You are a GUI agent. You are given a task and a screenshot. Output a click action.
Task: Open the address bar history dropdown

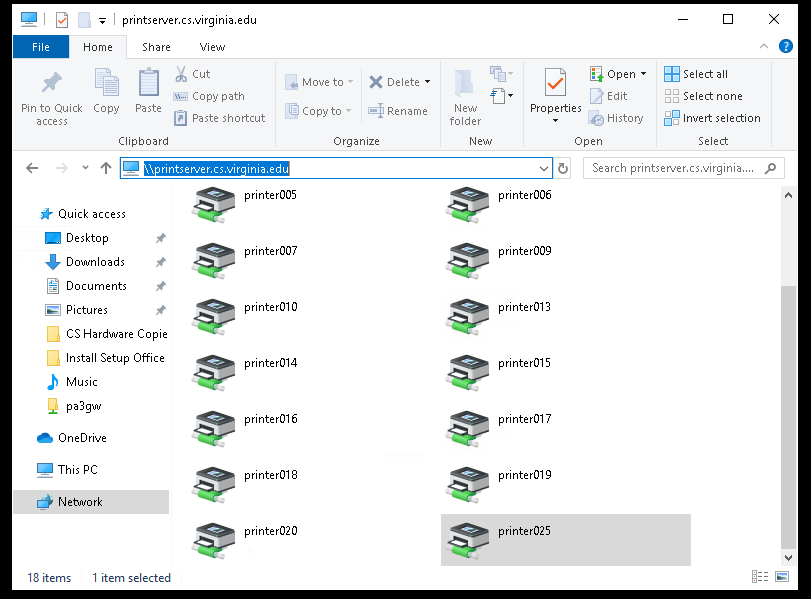544,168
